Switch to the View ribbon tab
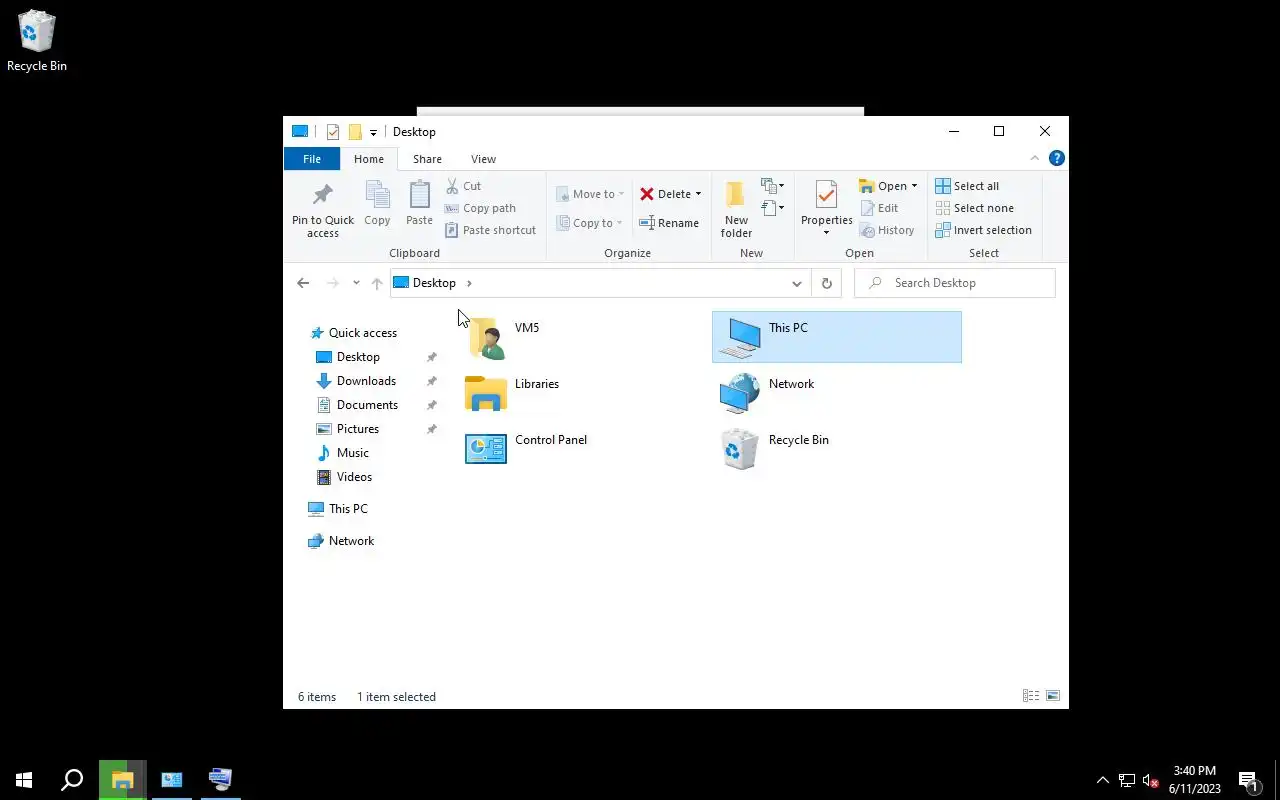Screen dimensions: 1280x800 pyautogui.click(x=483, y=159)
